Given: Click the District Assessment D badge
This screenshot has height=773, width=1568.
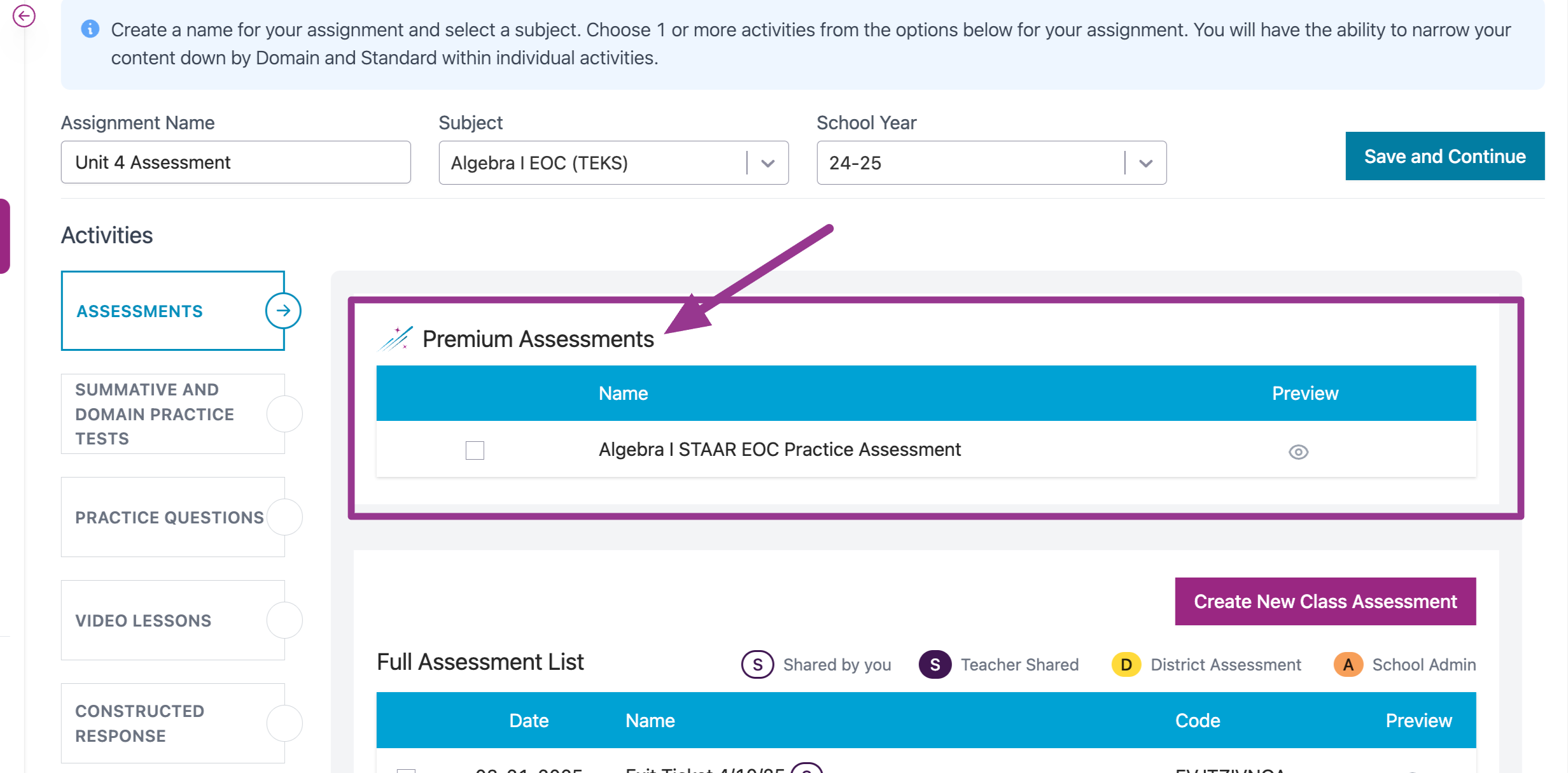Looking at the screenshot, I should point(1126,664).
